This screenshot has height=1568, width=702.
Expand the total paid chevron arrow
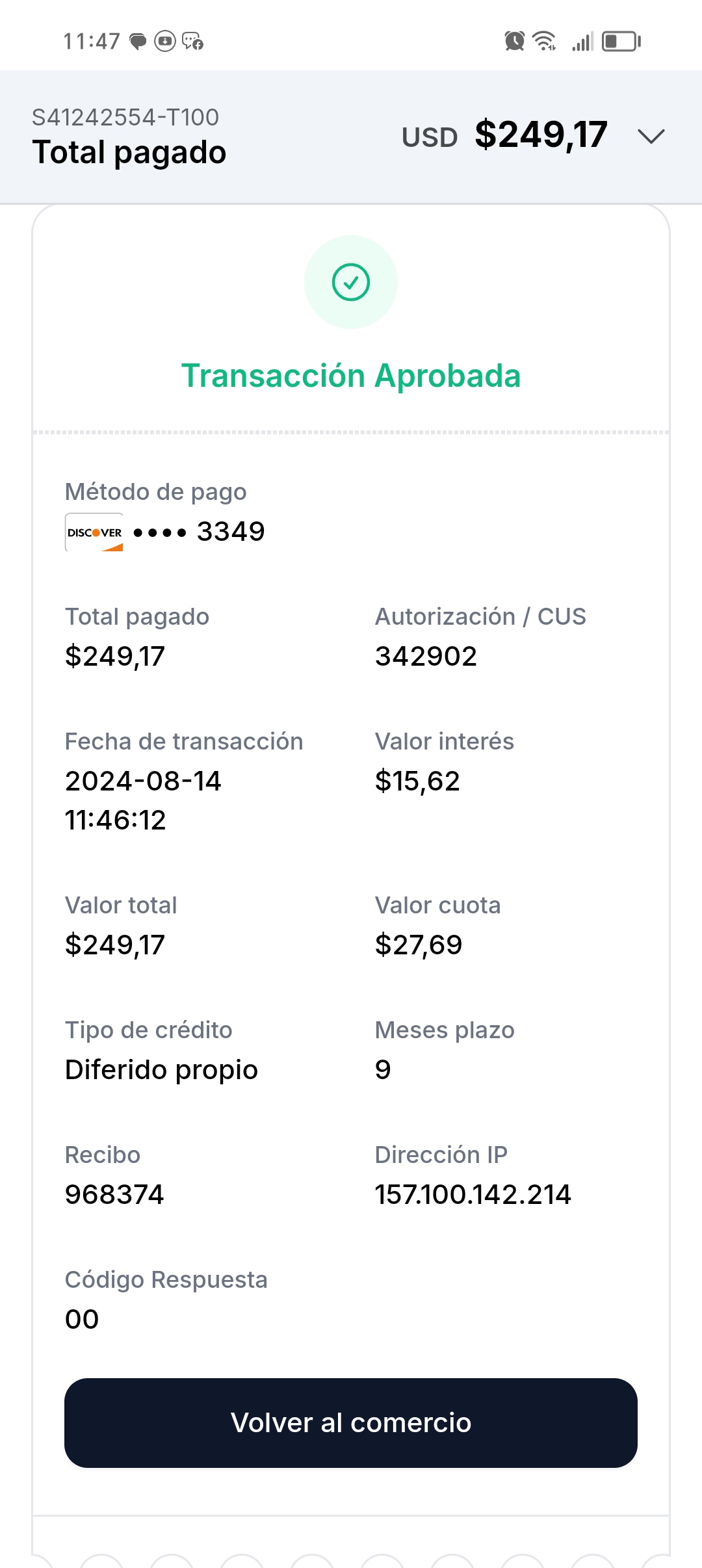point(651,137)
